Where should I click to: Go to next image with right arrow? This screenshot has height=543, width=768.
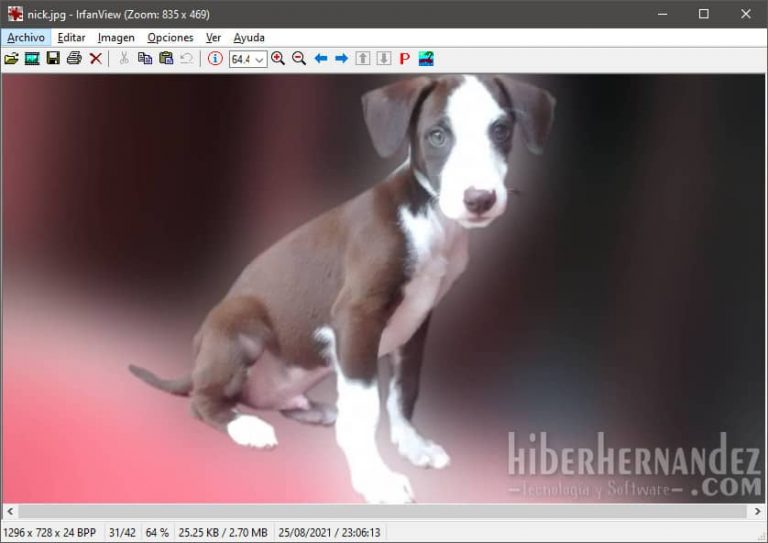(342, 59)
